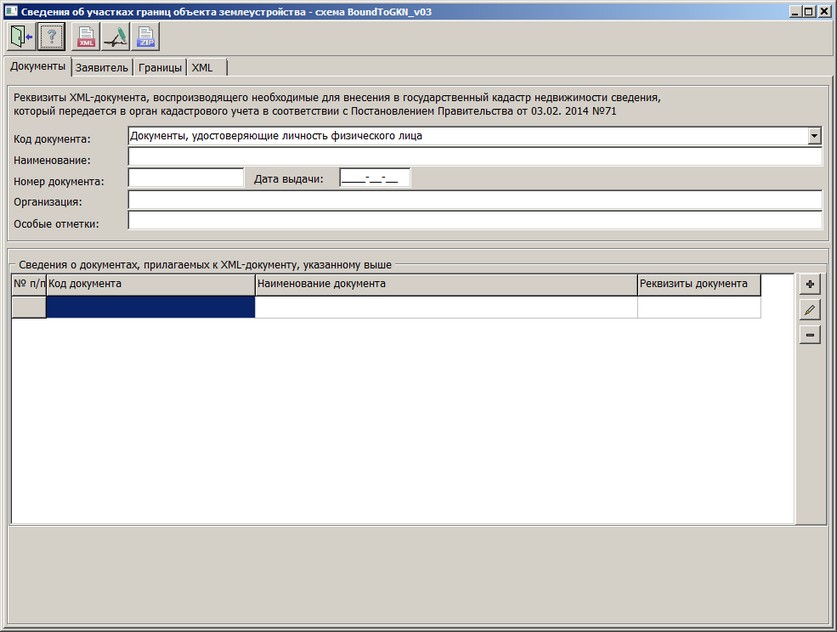This screenshot has height=632, width=837.
Task: Select the highlighted Код документа table cell
Action: pos(150,308)
